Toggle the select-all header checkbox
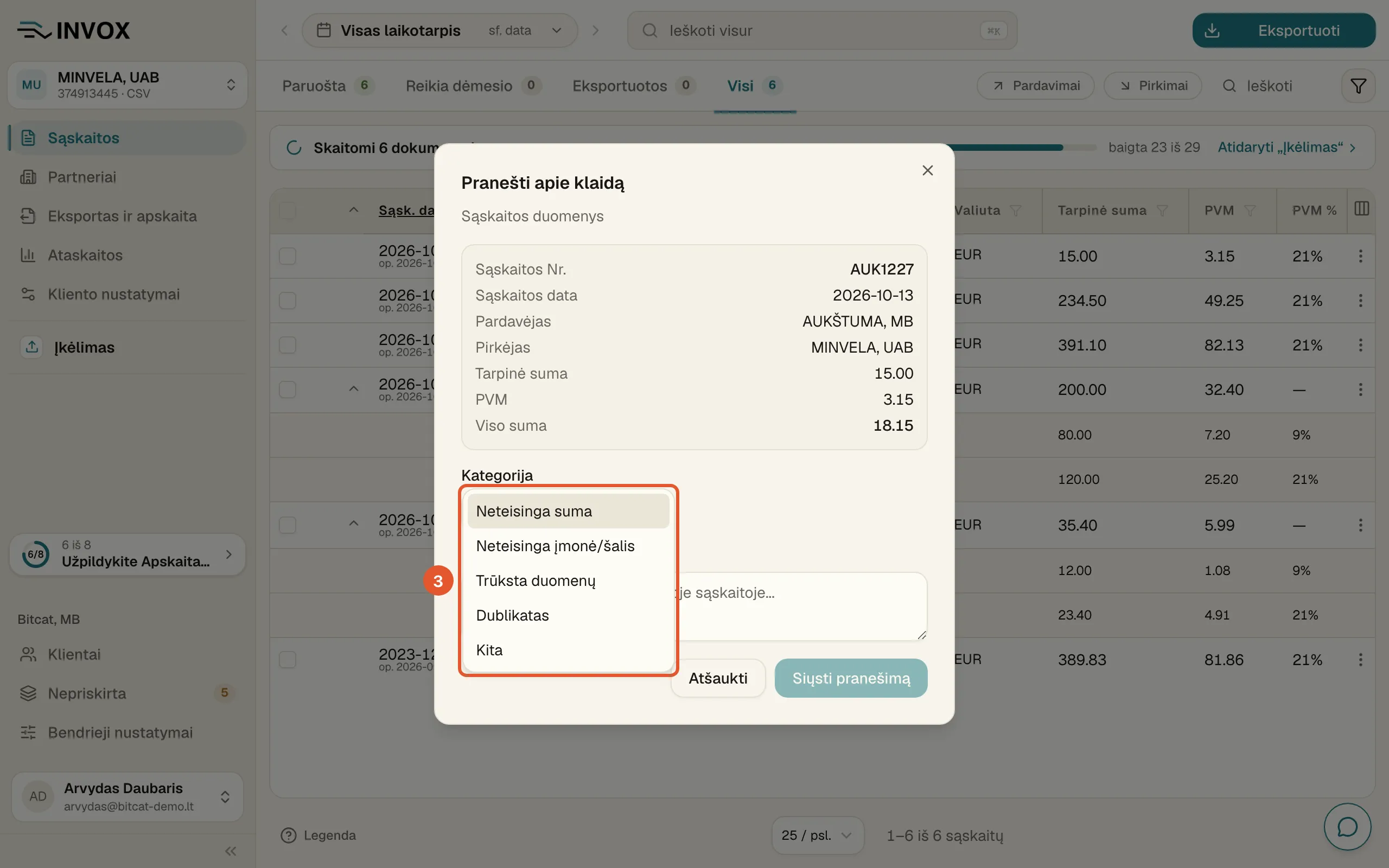 click(288, 210)
